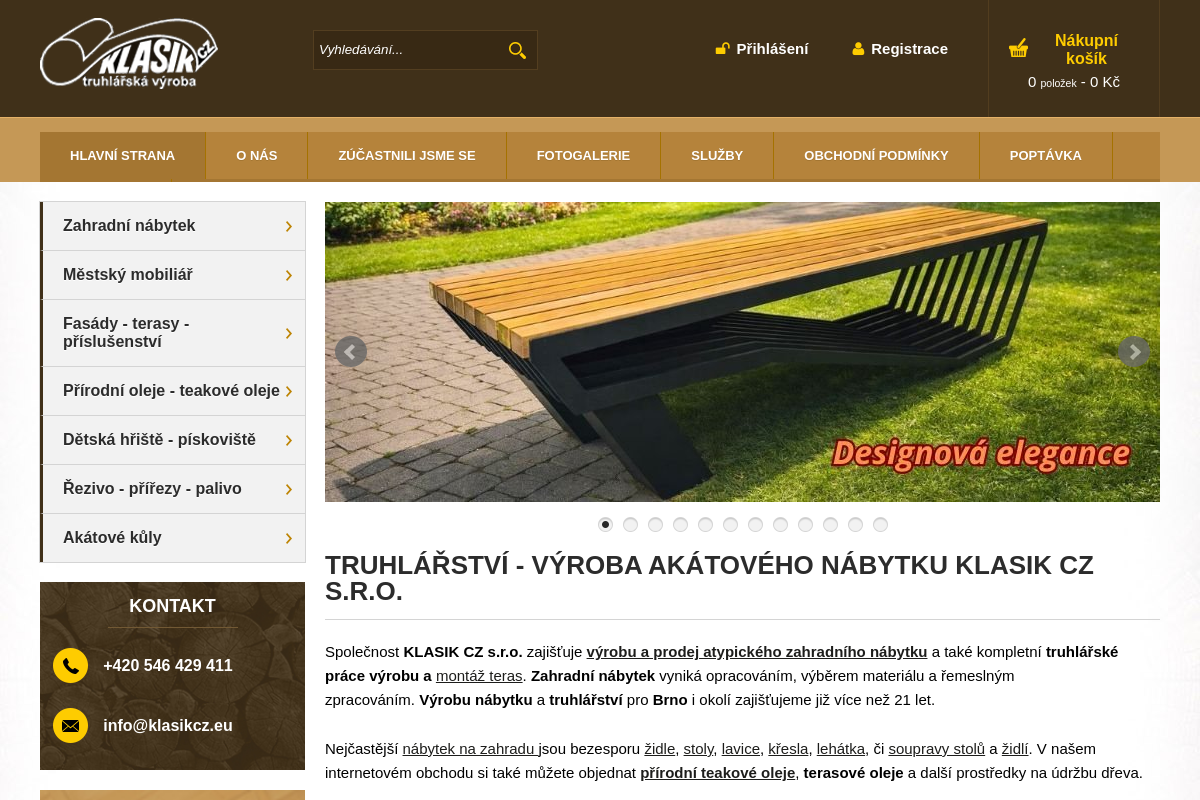This screenshot has height=800, width=1200.
Task: Click the person icon beside Registrace
Action: tap(858, 48)
